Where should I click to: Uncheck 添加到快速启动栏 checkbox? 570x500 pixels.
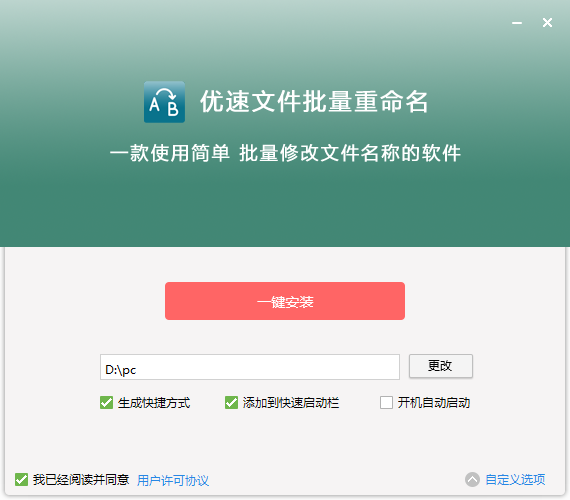(x=231, y=403)
